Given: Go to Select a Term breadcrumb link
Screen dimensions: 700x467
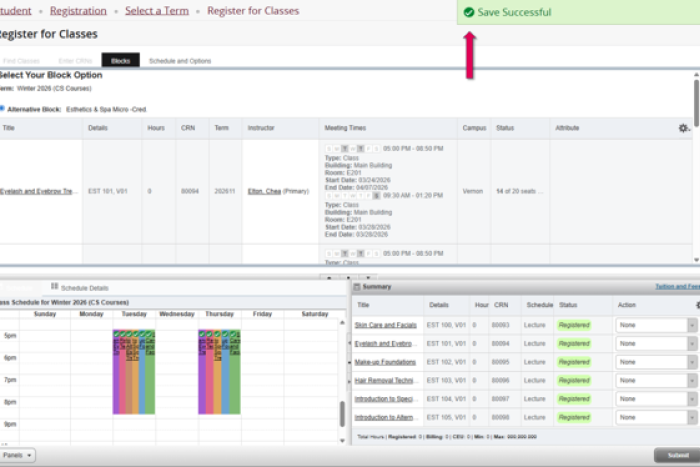Looking at the screenshot, I should coord(157,11).
